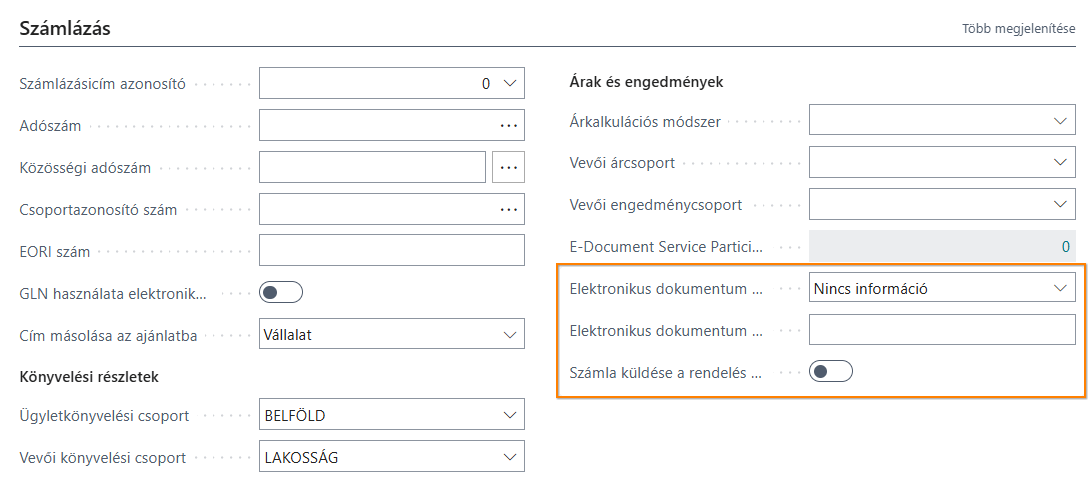
Task: Open Ügyletkönyvelési csoport dropdown showing BELFÖLD
Action: click(509, 415)
